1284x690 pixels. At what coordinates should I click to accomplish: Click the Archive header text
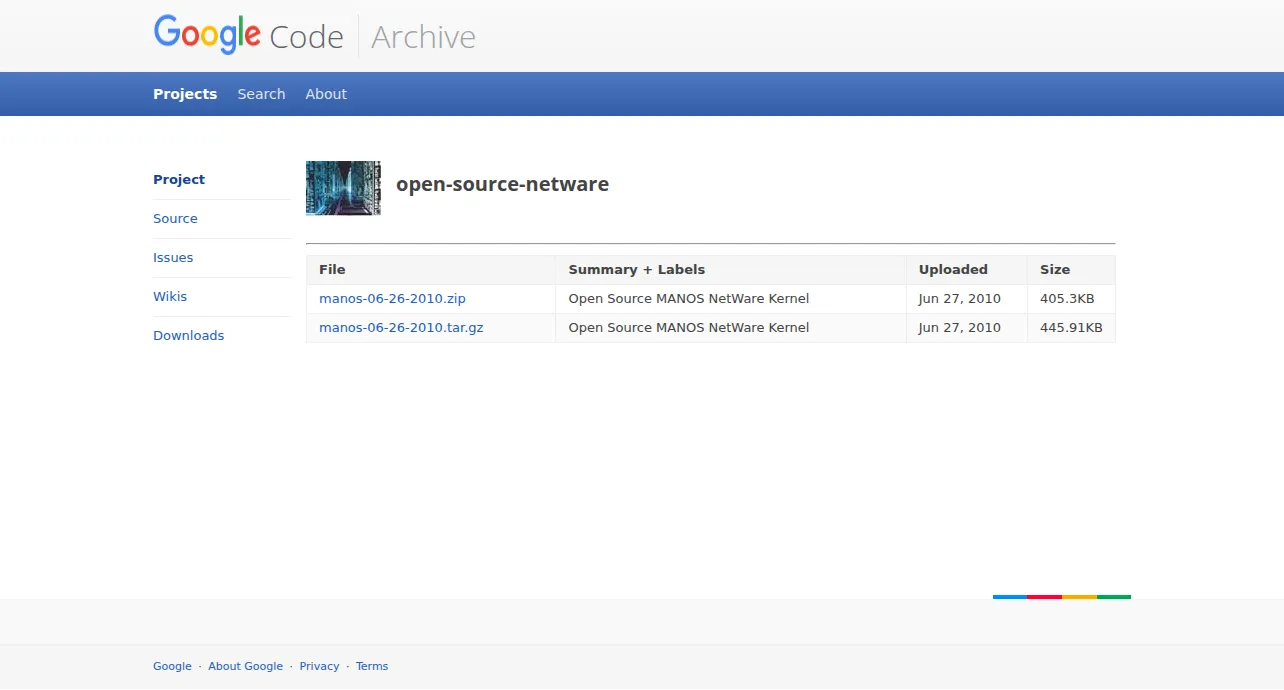[423, 37]
